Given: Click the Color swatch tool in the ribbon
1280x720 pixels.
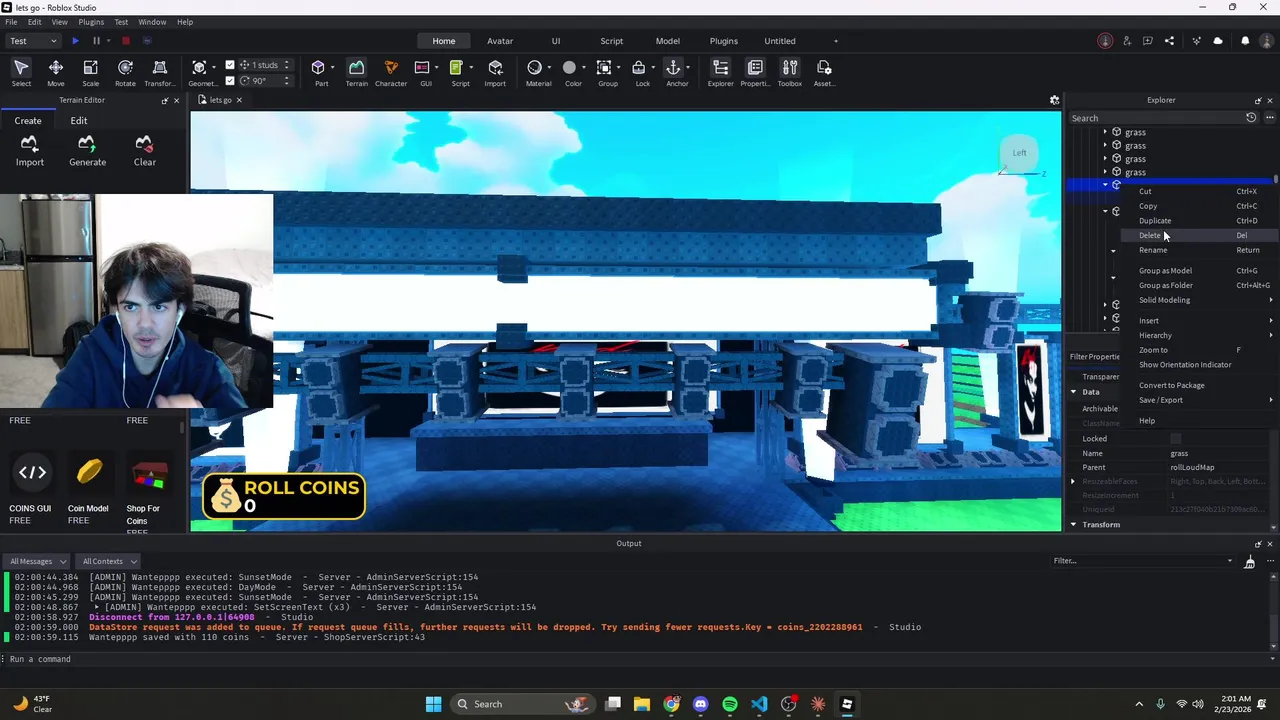Looking at the screenshot, I should click(570, 68).
